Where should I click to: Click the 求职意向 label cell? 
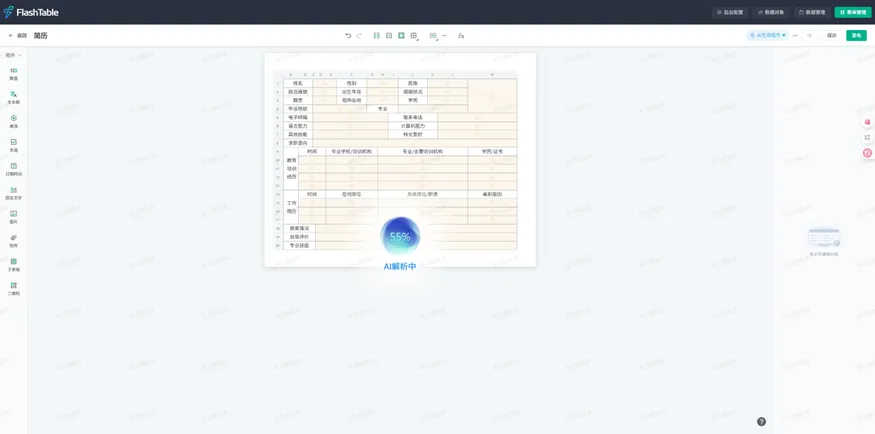(x=298, y=143)
